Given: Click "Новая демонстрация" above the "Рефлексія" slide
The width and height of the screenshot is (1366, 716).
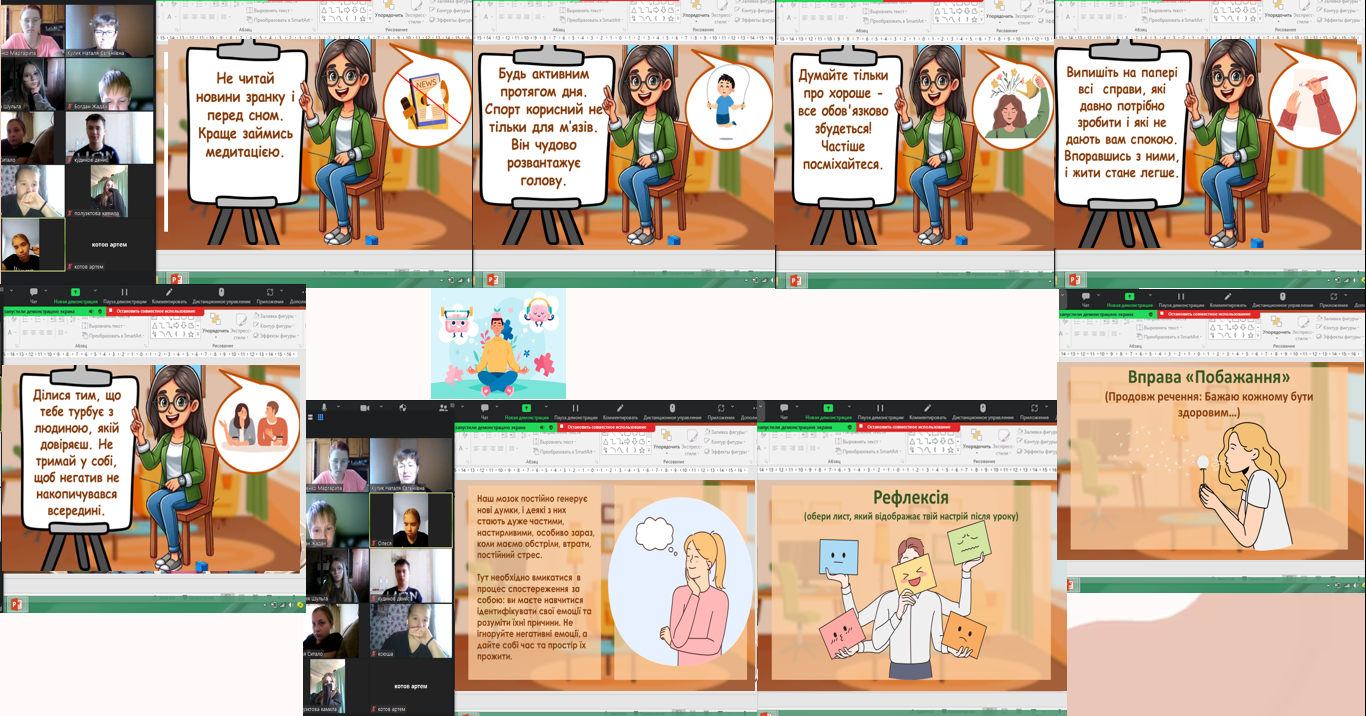Looking at the screenshot, I should 828,410.
